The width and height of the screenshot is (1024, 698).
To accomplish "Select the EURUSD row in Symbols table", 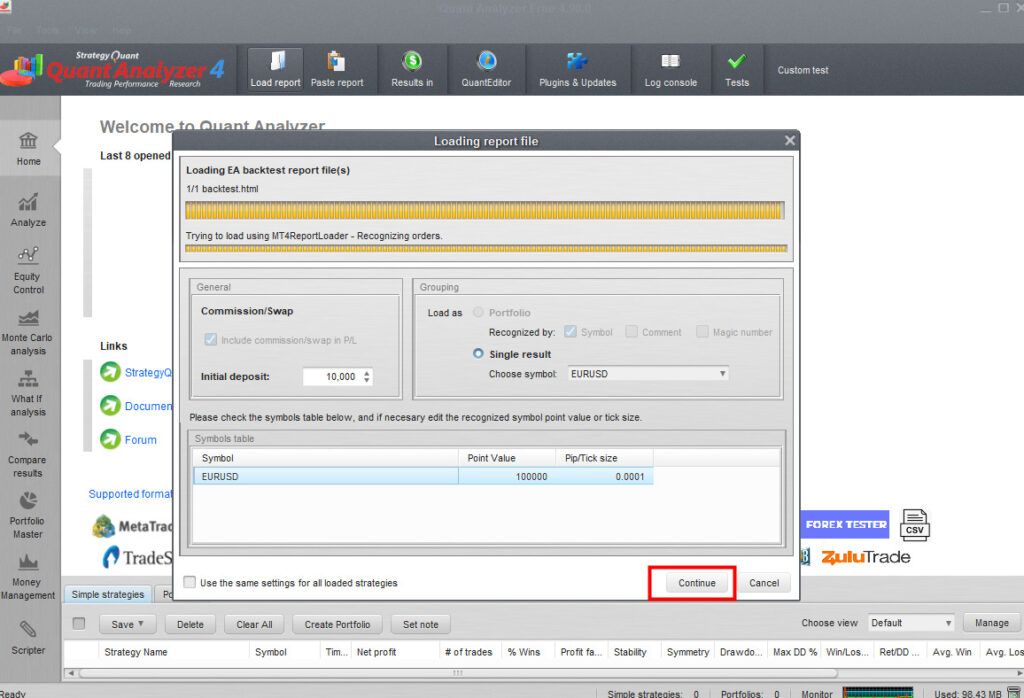I will (423, 476).
